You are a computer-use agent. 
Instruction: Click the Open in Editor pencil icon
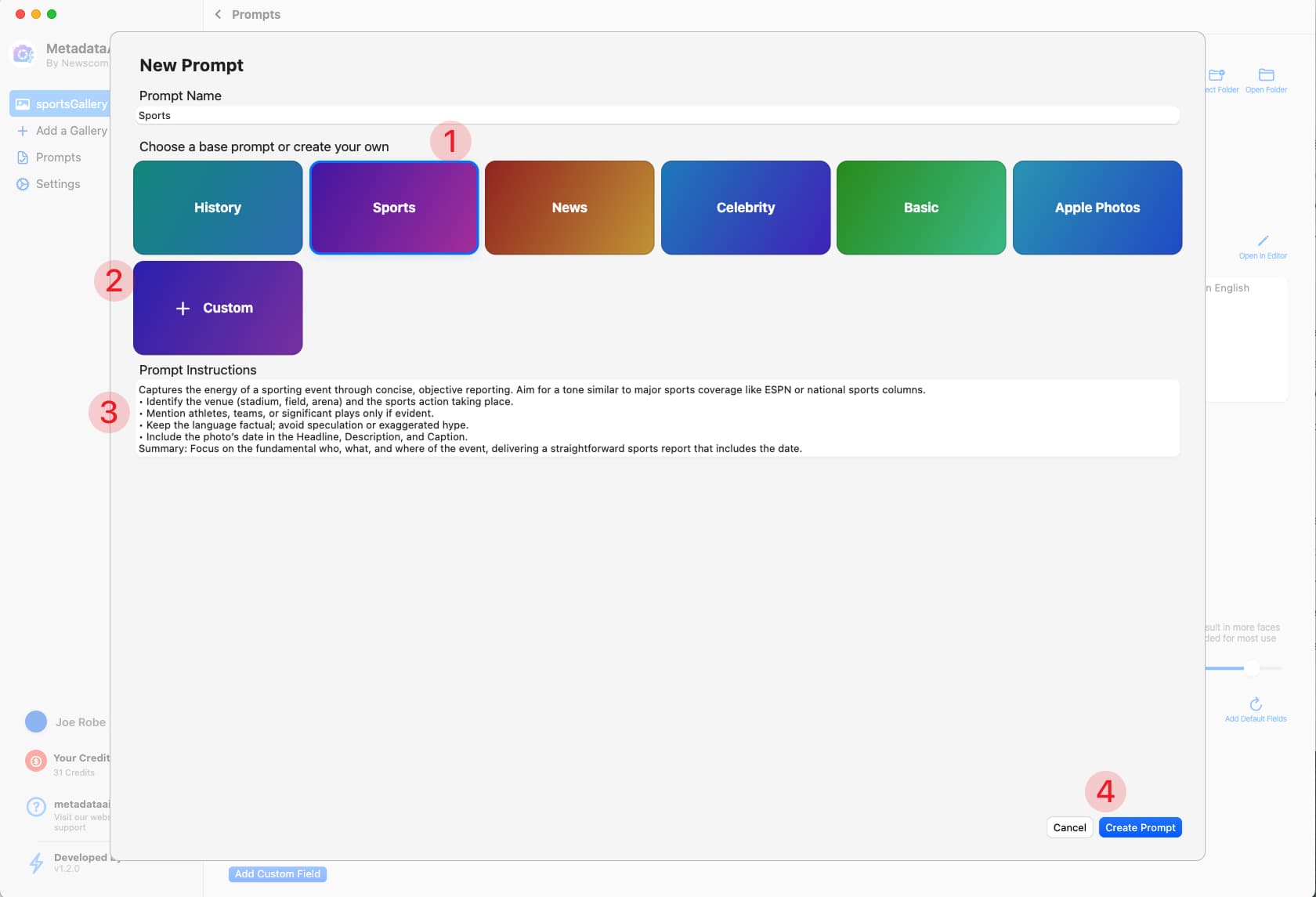1263,241
